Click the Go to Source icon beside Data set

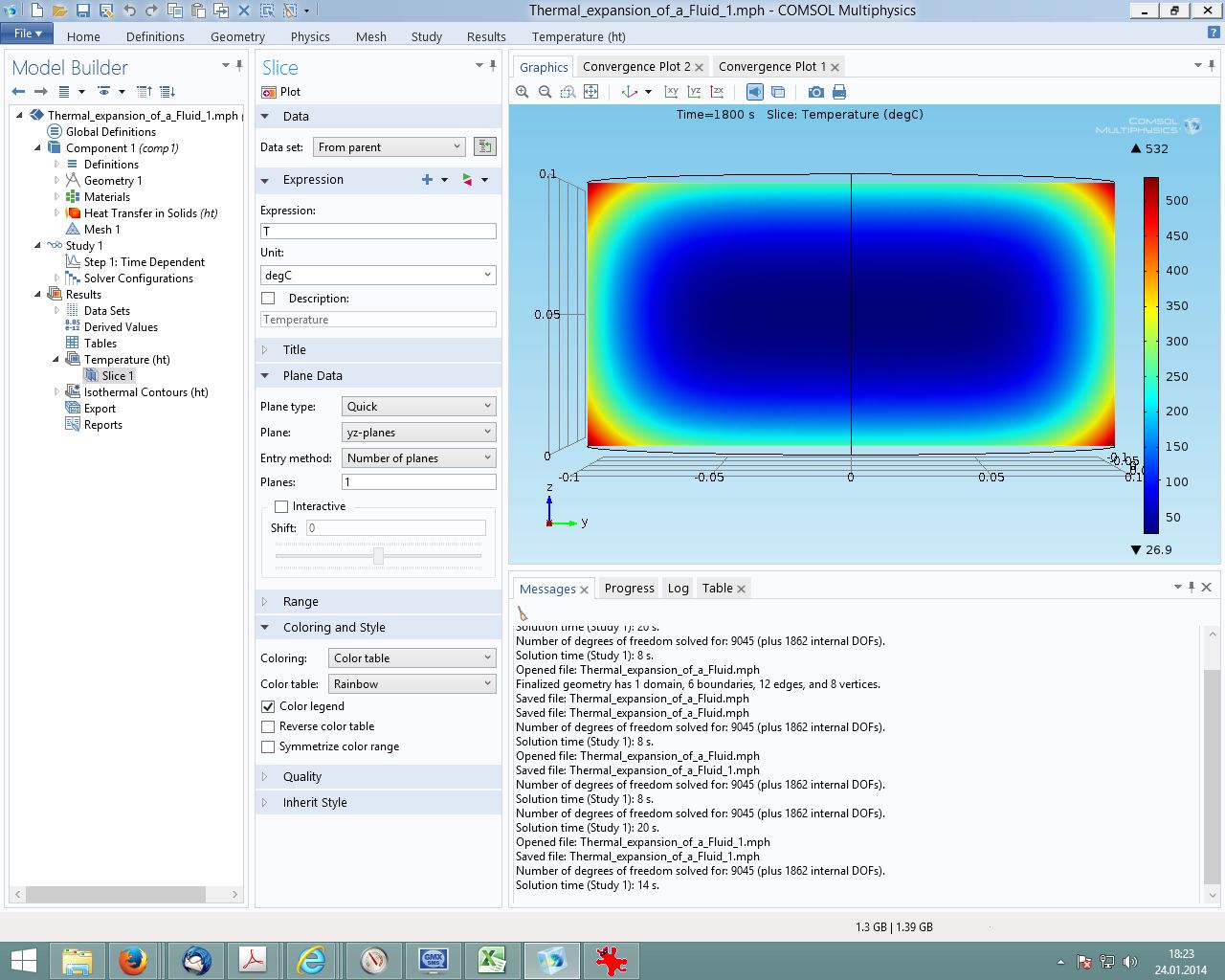485,146
